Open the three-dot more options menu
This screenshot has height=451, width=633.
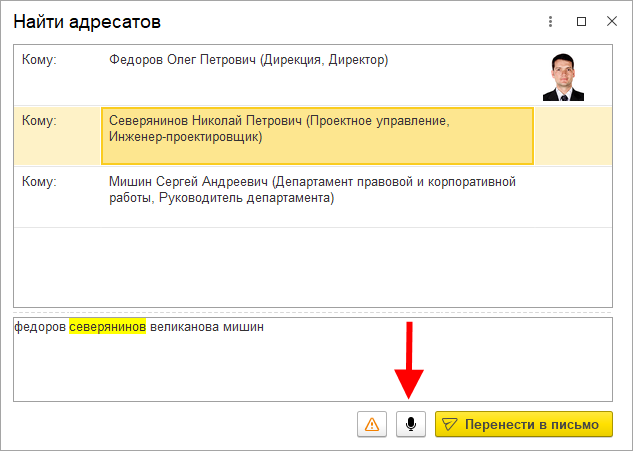pos(550,21)
